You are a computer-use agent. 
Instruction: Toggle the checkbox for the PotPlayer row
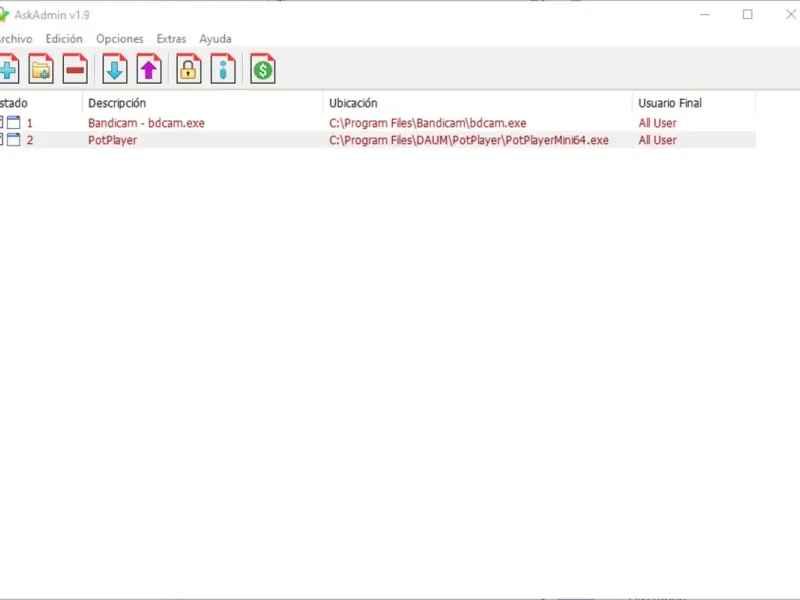(1, 140)
